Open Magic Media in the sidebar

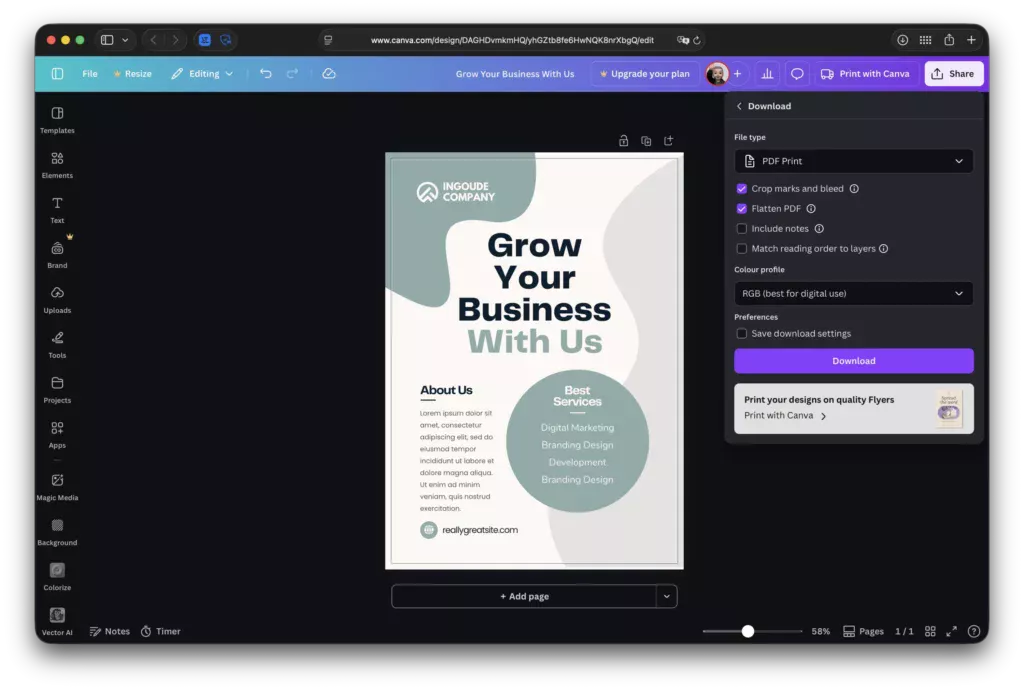click(57, 487)
